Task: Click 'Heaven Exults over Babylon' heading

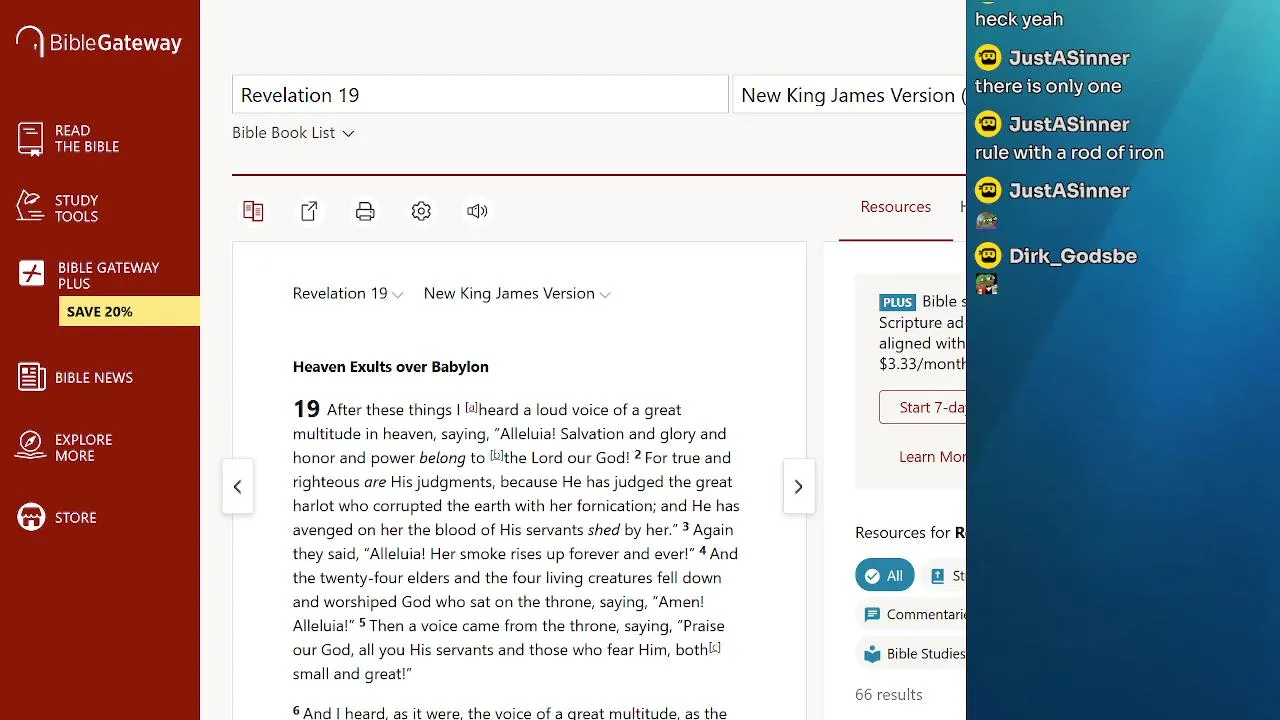Action: click(391, 367)
